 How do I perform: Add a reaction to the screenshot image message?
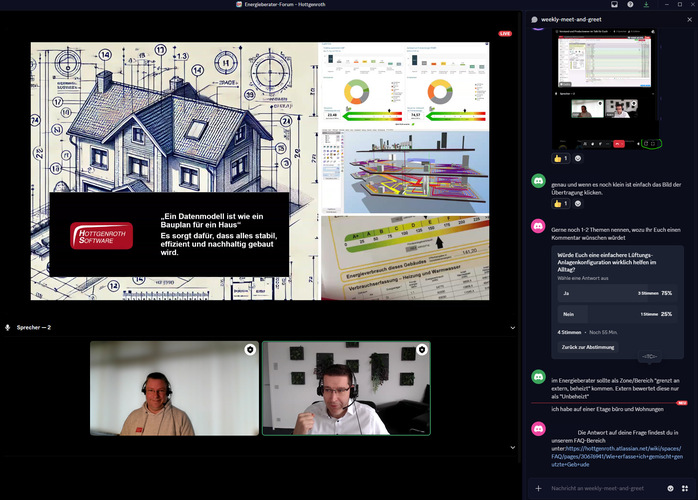(578, 158)
